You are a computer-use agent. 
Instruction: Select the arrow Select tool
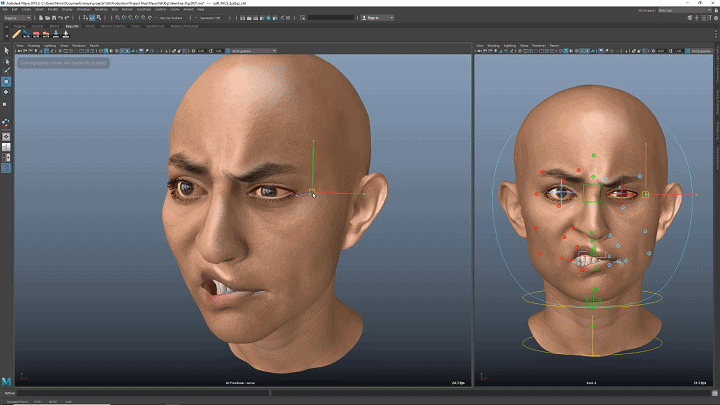click(x=6, y=49)
